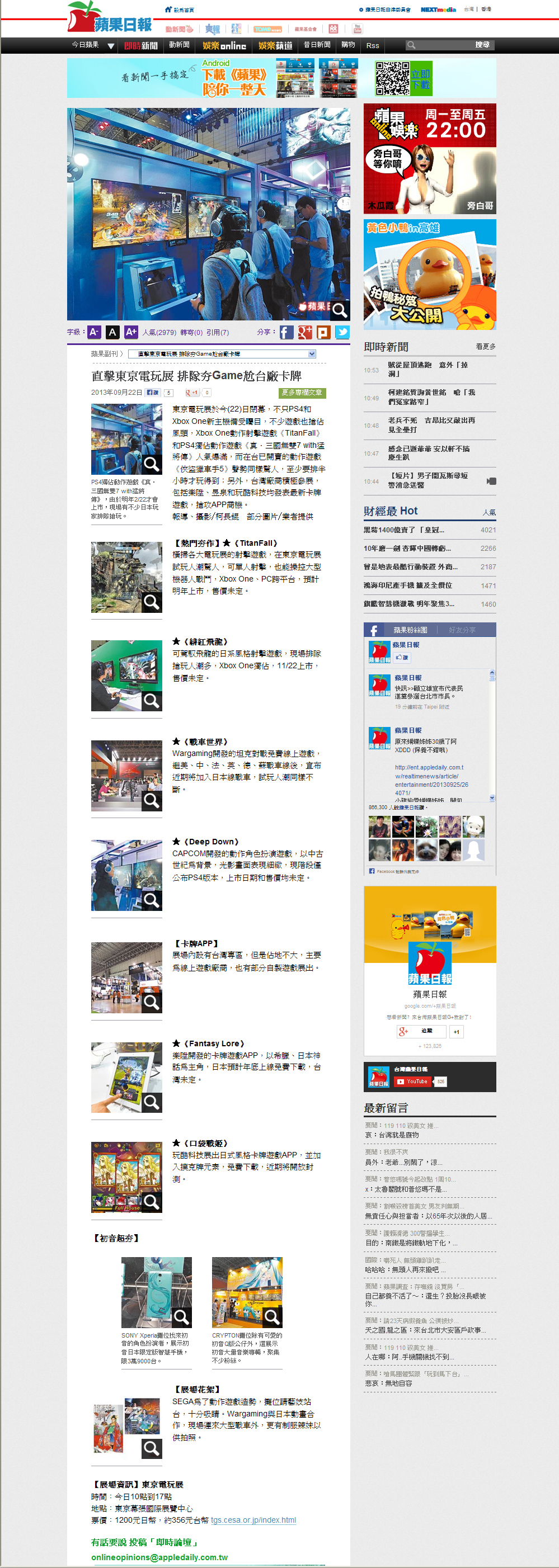Screen dimensions: 559x1568
Task: Zoom the TitanFall thumbnail with its magnifier
Action: tap(152, 602)
